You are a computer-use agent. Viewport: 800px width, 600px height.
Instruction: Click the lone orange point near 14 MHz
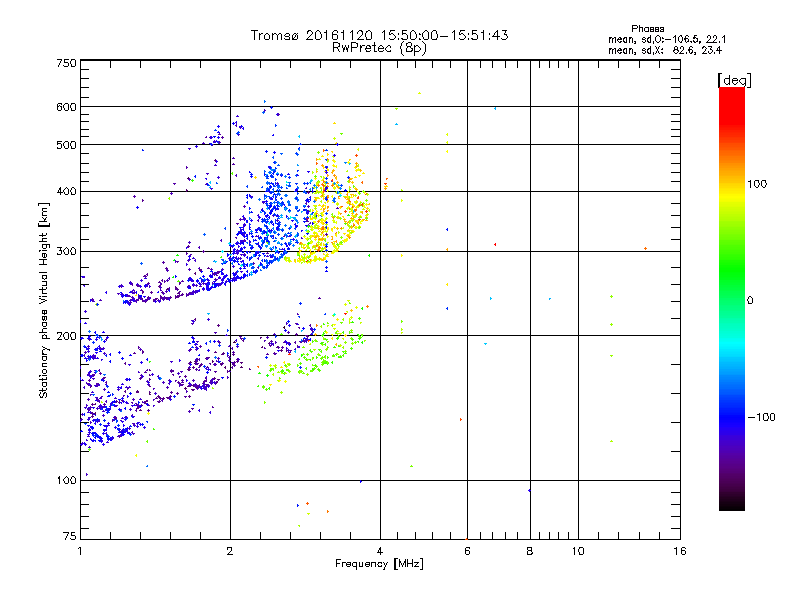pyautogui.click(x=645, y=248)
